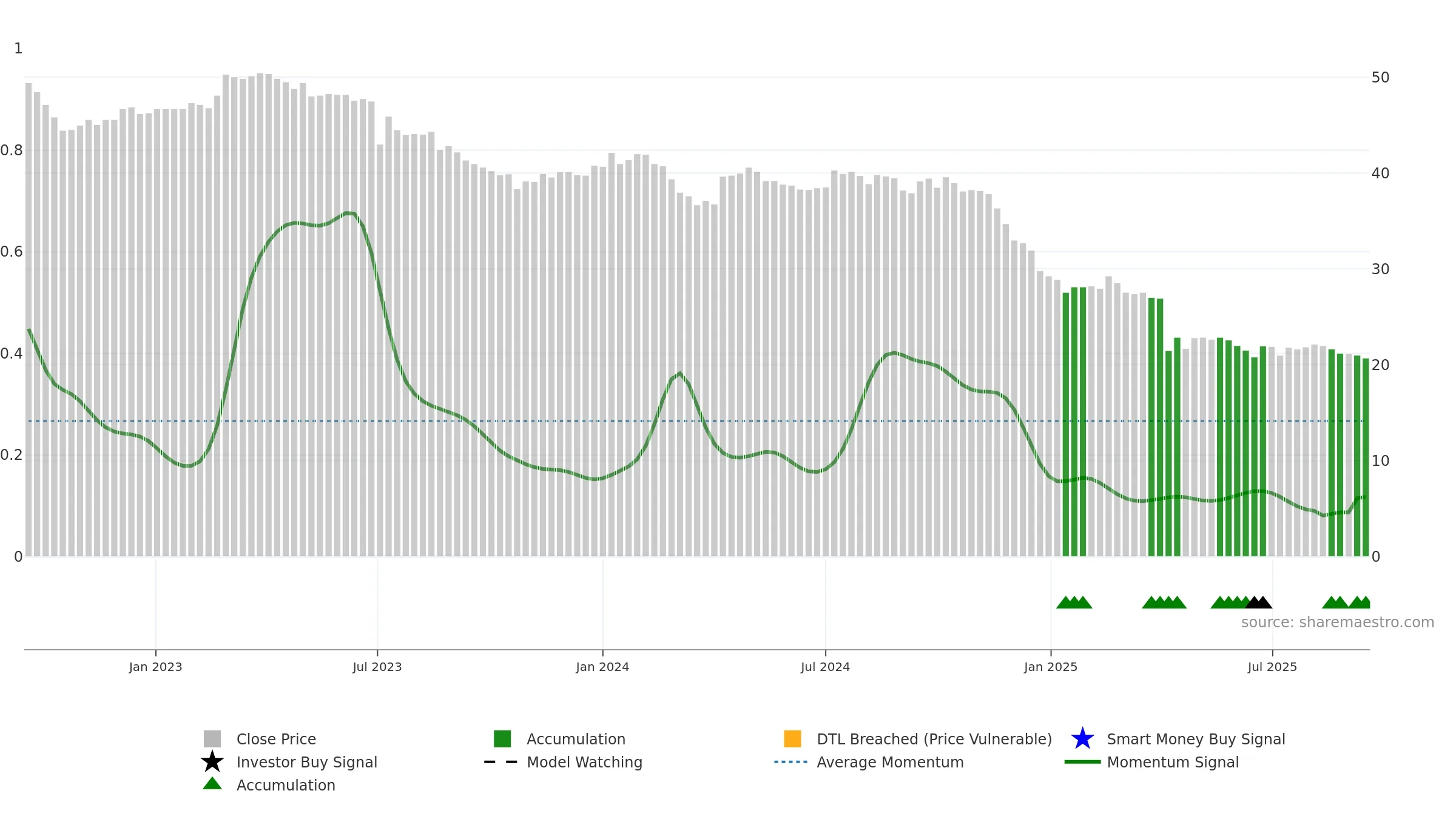Click the dotted Average Momentum legend line
This screenshot has height=819, width=1456.
tap(791, 762)
